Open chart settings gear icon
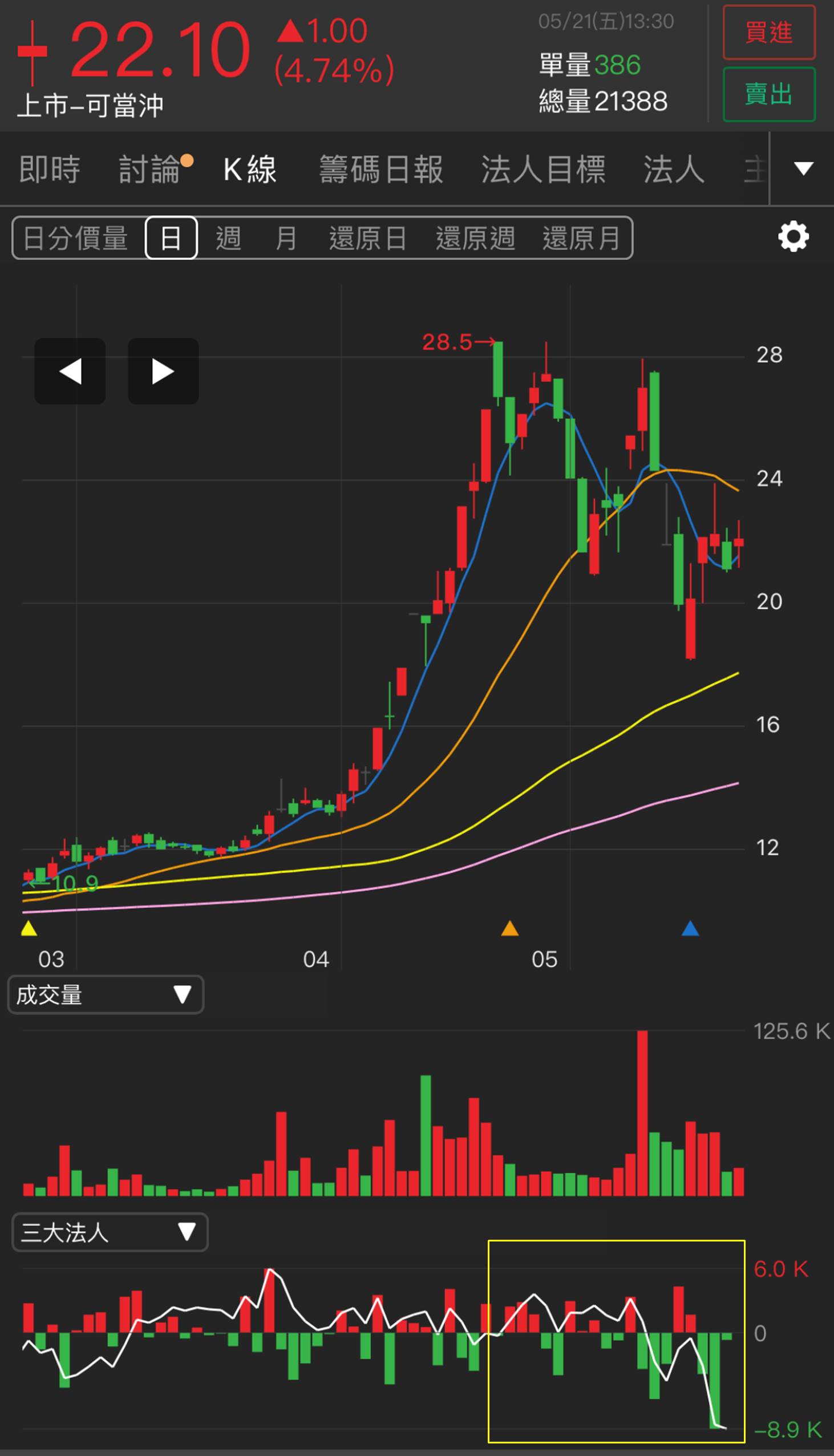Image resolution: width=834 pixels, height=1456 pixels. pyautogui.click(x=793, y=237)
